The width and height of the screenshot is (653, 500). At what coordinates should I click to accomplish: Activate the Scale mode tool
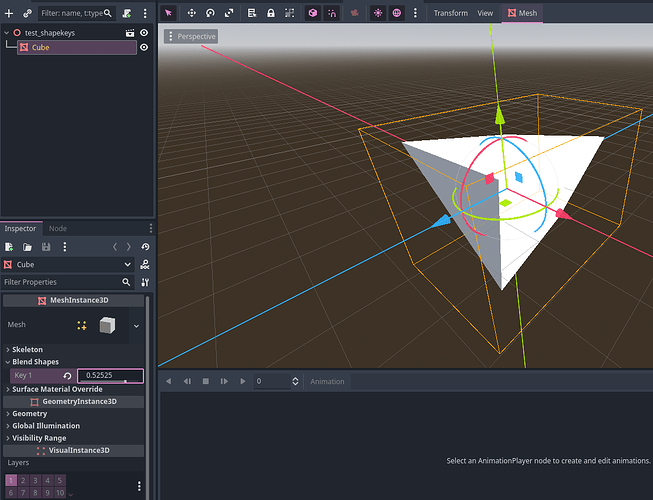(x=229, y=13)
